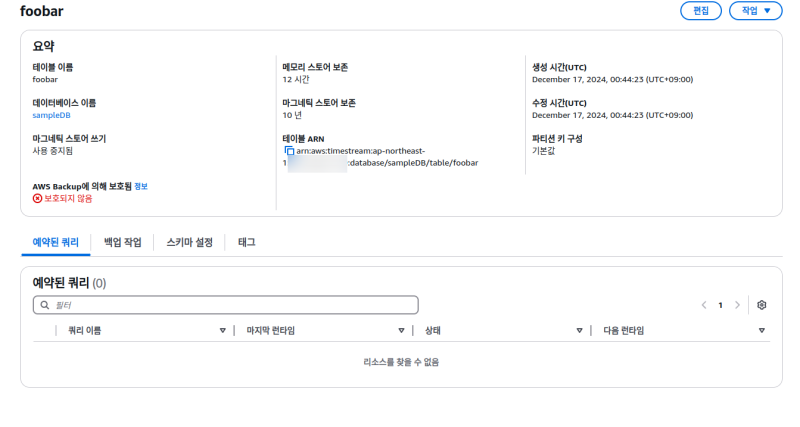Go to the previous page of scheduled queries
Screen dimensions: 800x427
(704, 305)
